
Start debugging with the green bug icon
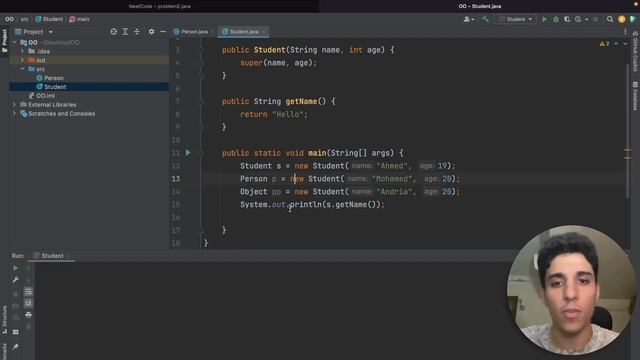pyautogui.click(x=556, y=19)
